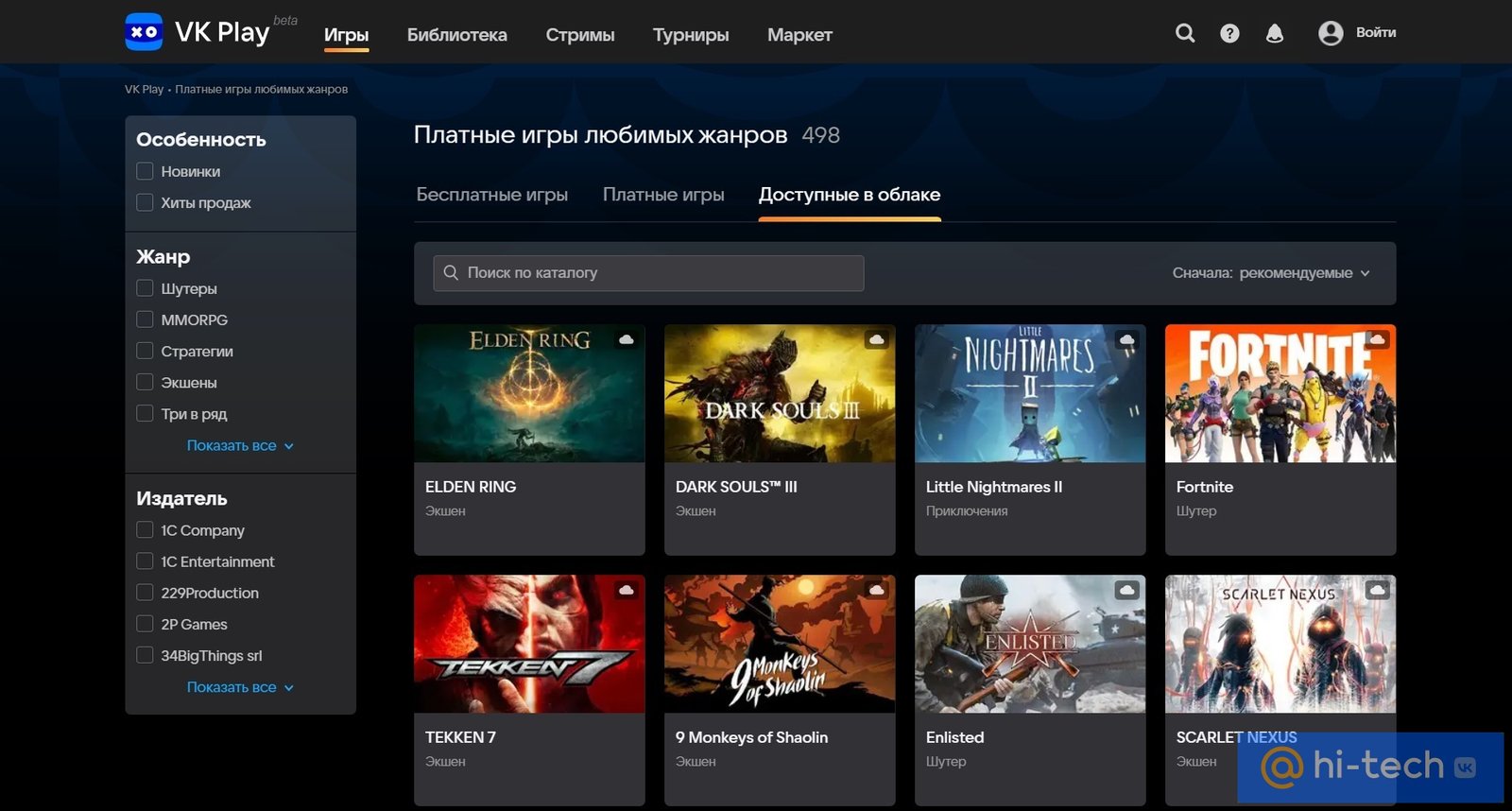Click the Little Nightmares II cover image
This screenshot has width=1512, height=811.
pyautogui.click(x=1030, y=393)
